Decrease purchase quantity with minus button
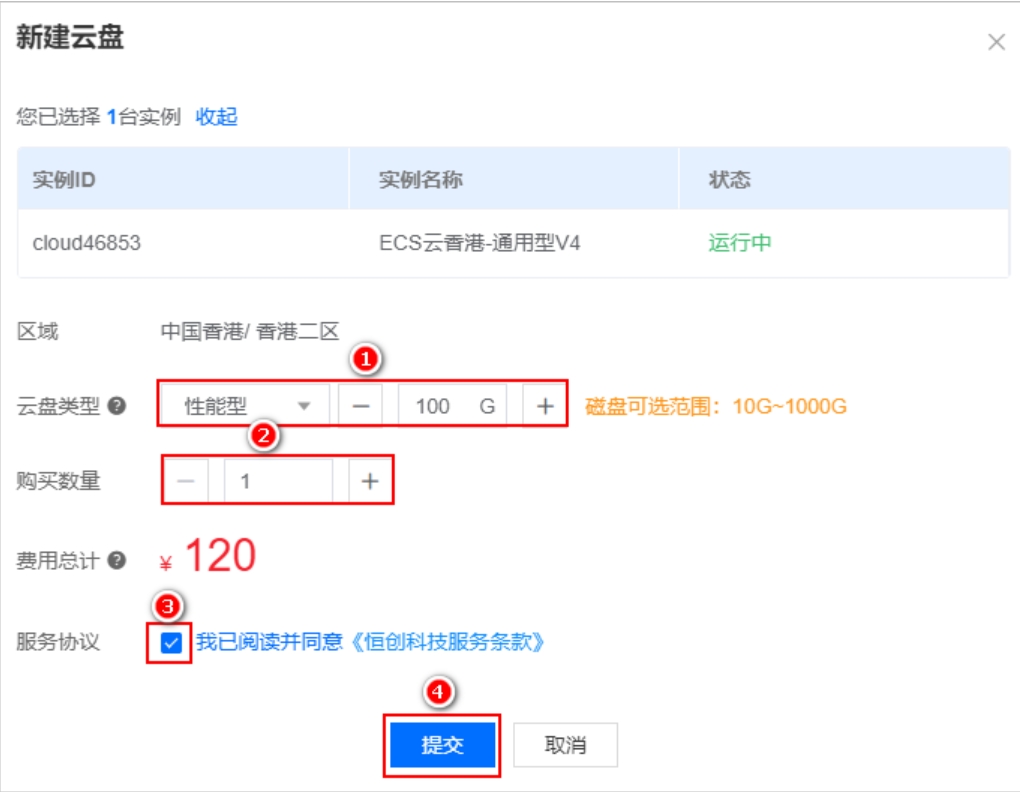Screen dimensions: 1020x792 tap(186, 481)
